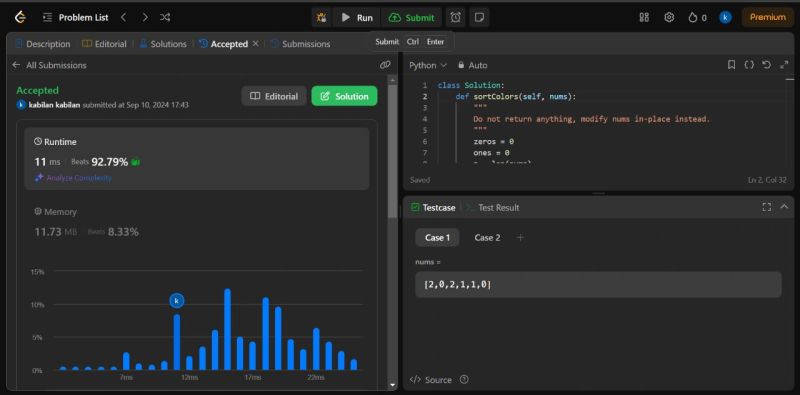
Task: Open the user profile avatar
Action: (725, 17)
